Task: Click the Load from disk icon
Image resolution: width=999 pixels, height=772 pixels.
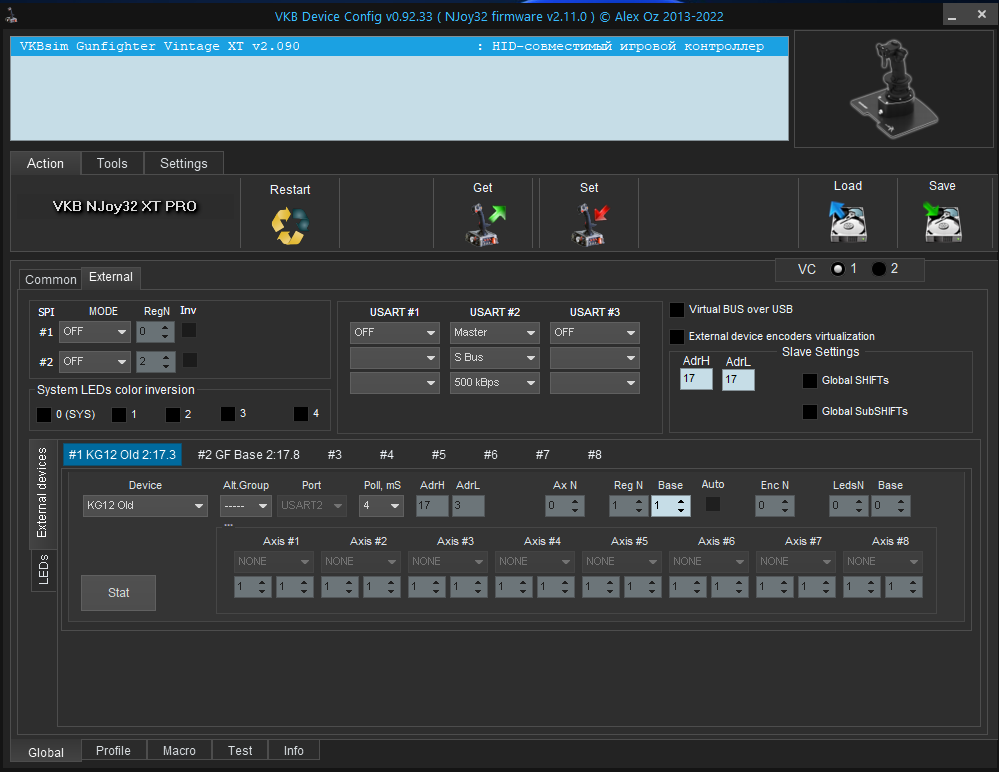Action: 847,222
